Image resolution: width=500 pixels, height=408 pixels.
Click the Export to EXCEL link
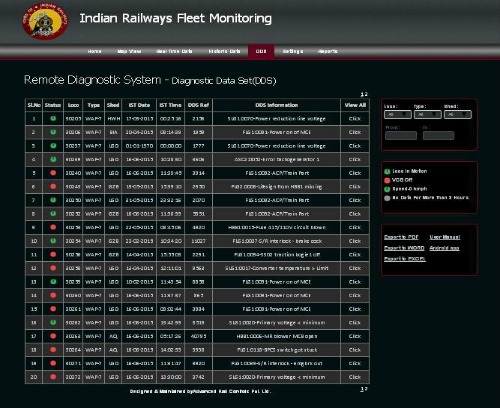[x=405, y=259]
